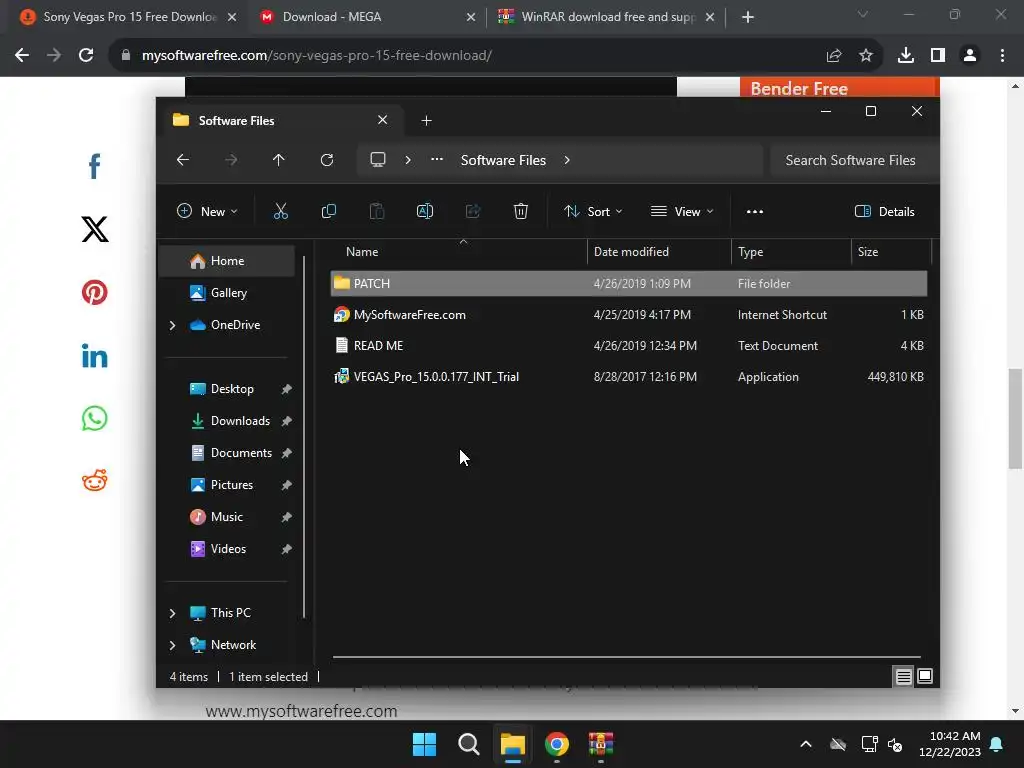Open Downloads quick access folder
The width and height of the screenshot is (1024, 768).
click(240, 421)
